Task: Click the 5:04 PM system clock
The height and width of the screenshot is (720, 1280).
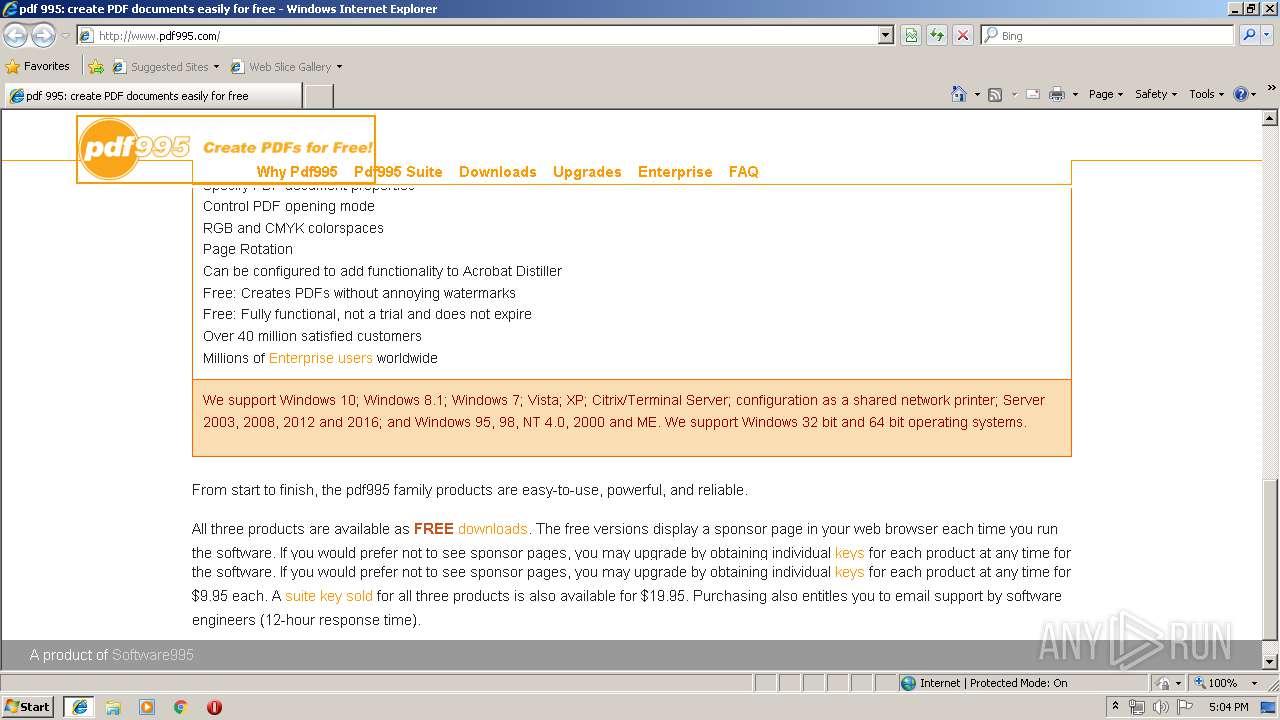Action: (1228, 707)
